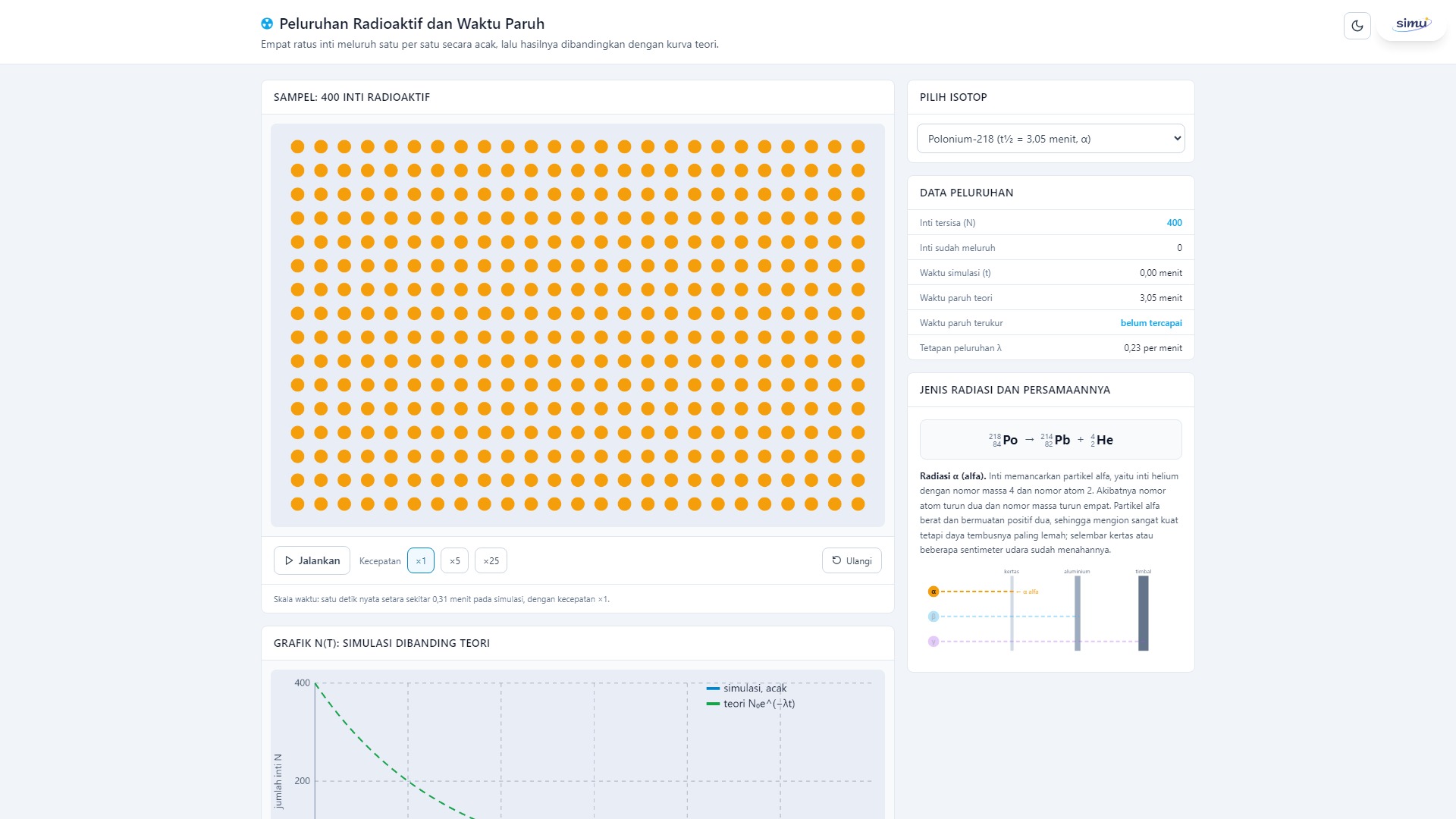Select ×1 speed option
The width and height of the screenshot is (1456, 819).
click(421, 560)
